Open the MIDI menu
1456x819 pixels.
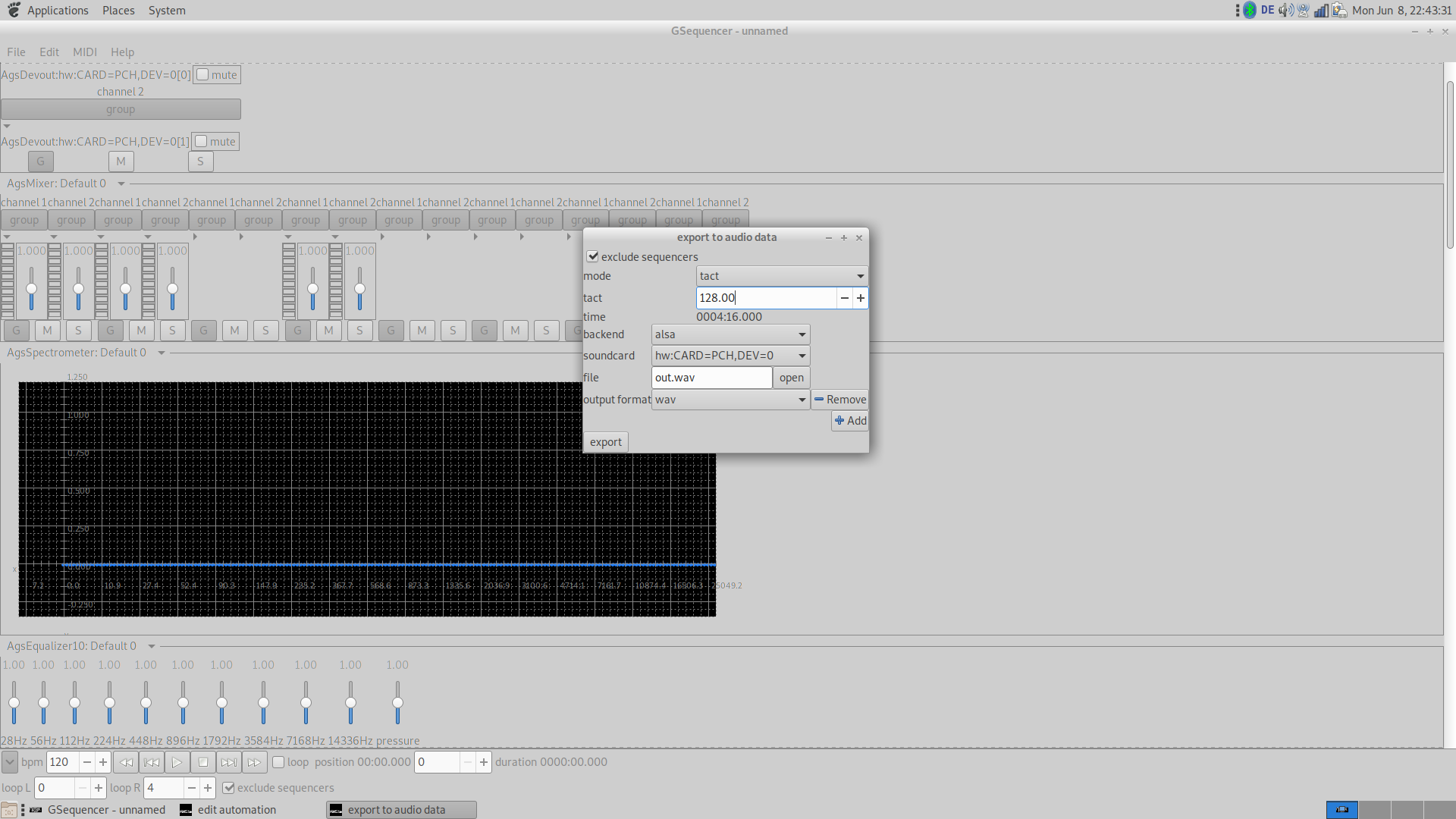84,52
